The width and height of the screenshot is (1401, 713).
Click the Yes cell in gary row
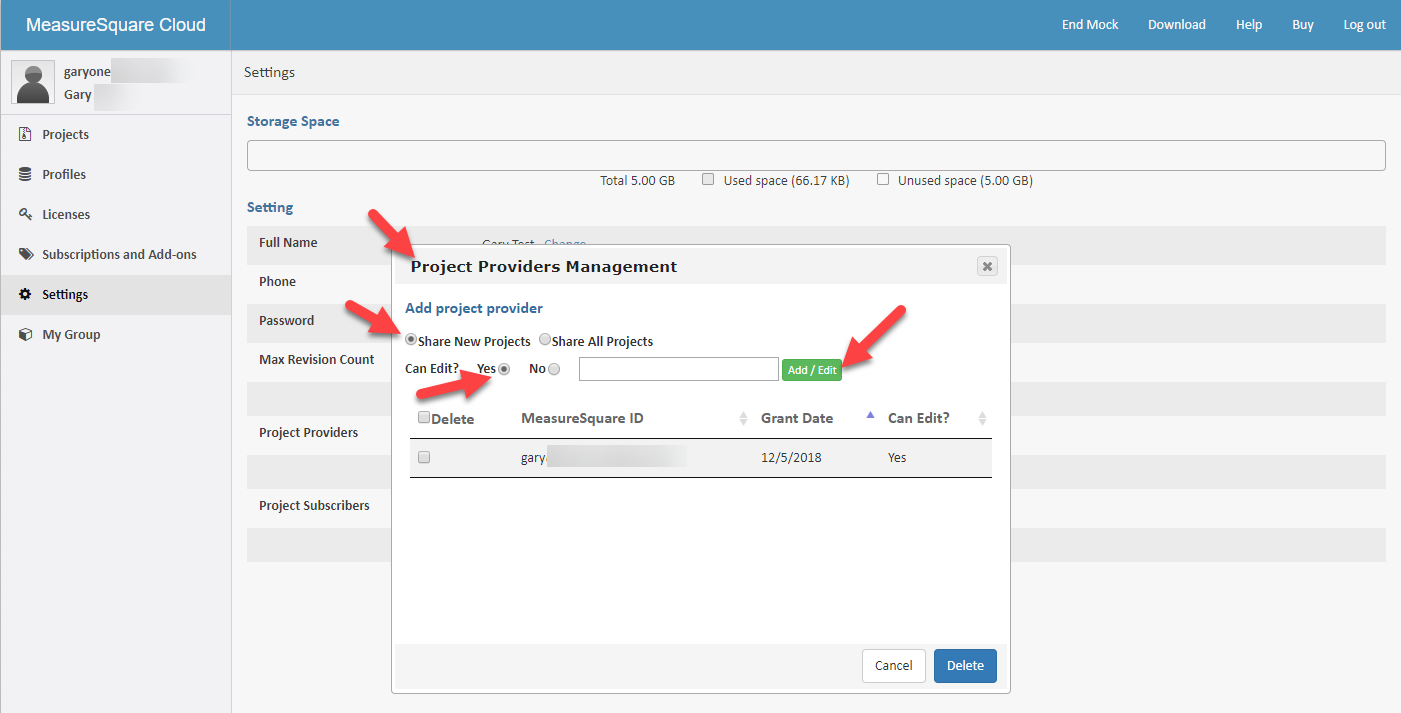point(897,458)
